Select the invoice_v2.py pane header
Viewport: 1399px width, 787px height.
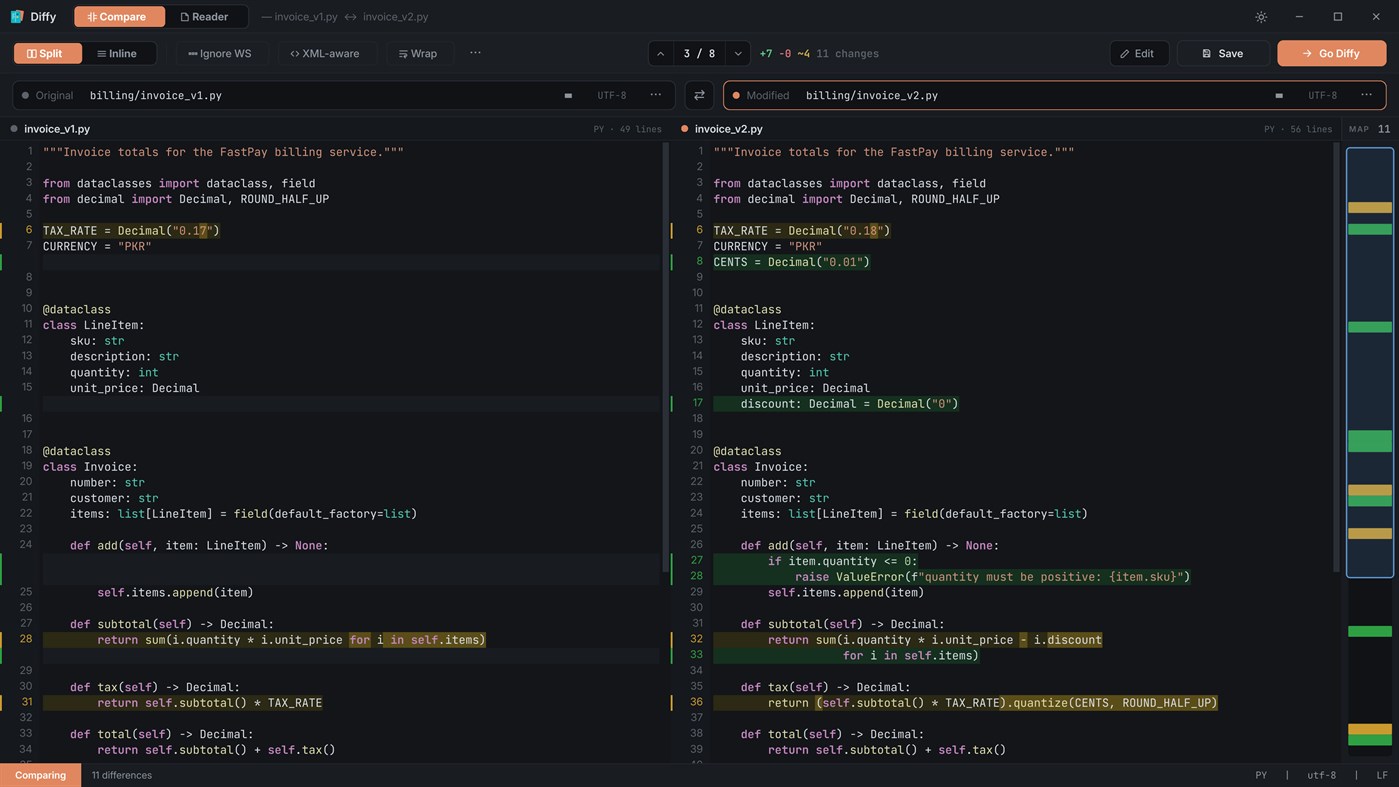(1005, 128)
